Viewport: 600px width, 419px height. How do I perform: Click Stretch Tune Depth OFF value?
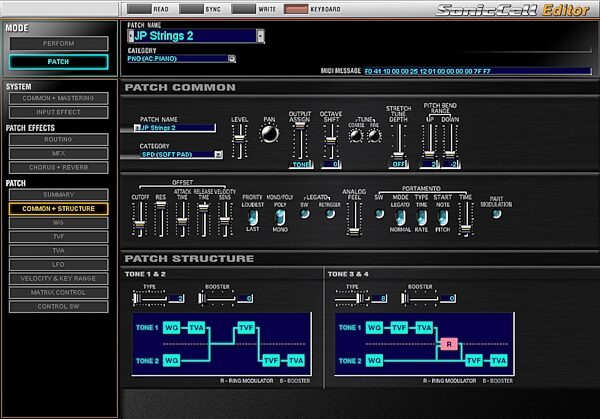(398, 165)
